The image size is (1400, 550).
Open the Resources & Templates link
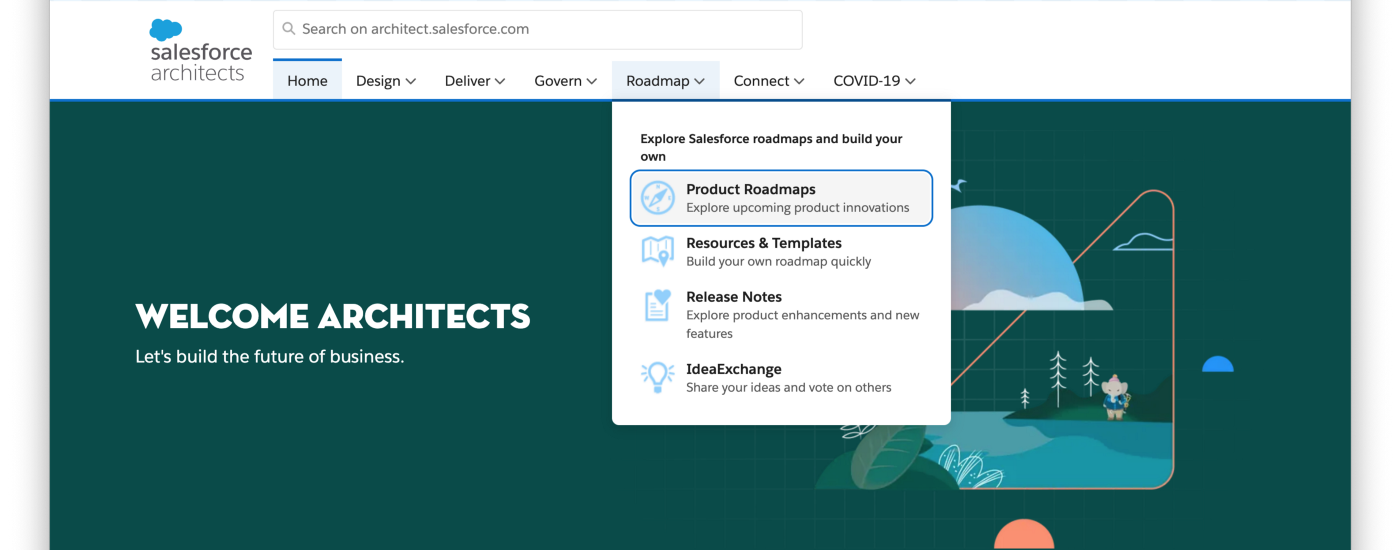click(x=781, y=252)
